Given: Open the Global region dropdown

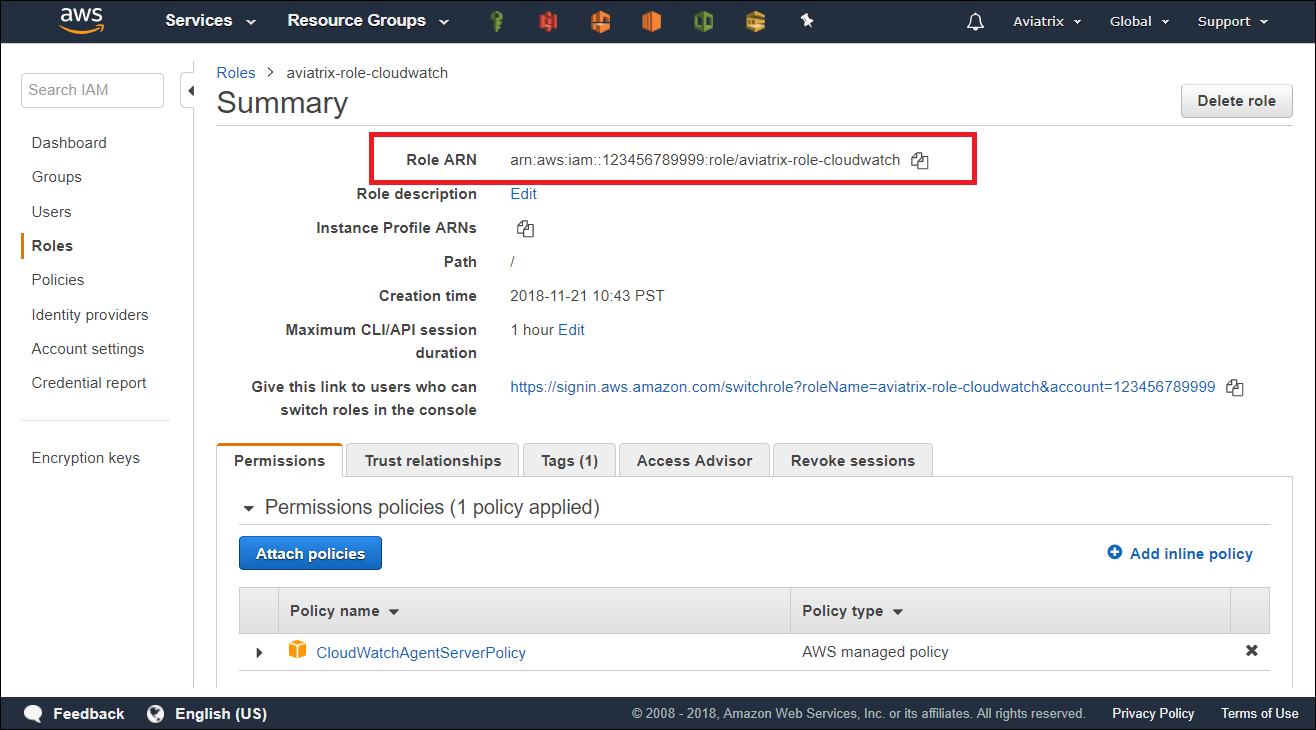Looking at the screenshot, I should 1139,21.
